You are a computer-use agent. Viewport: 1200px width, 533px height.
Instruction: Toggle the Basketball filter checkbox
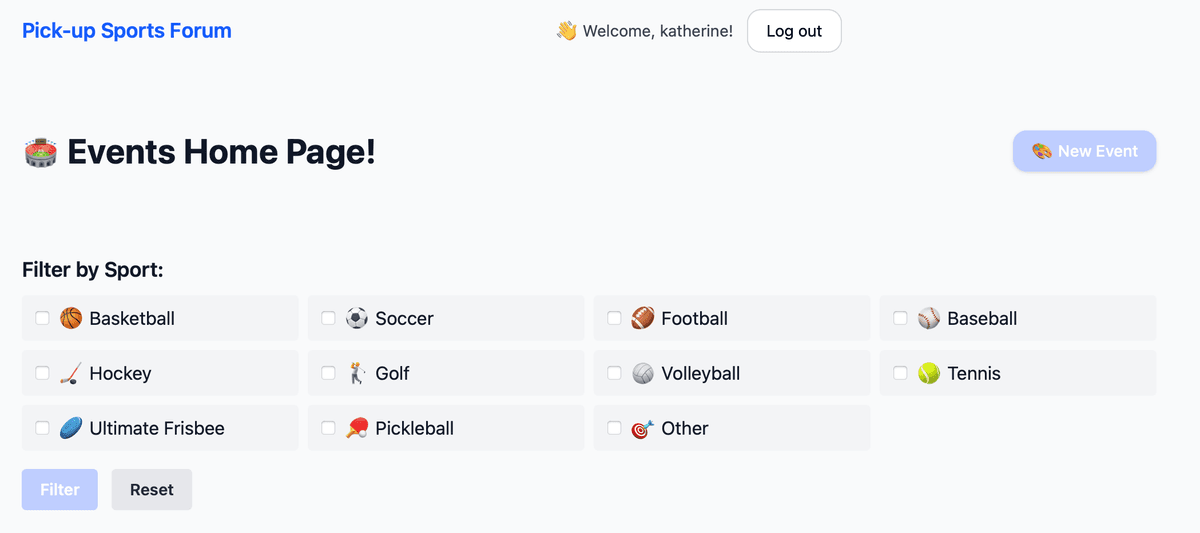click(x=42, y=318)
